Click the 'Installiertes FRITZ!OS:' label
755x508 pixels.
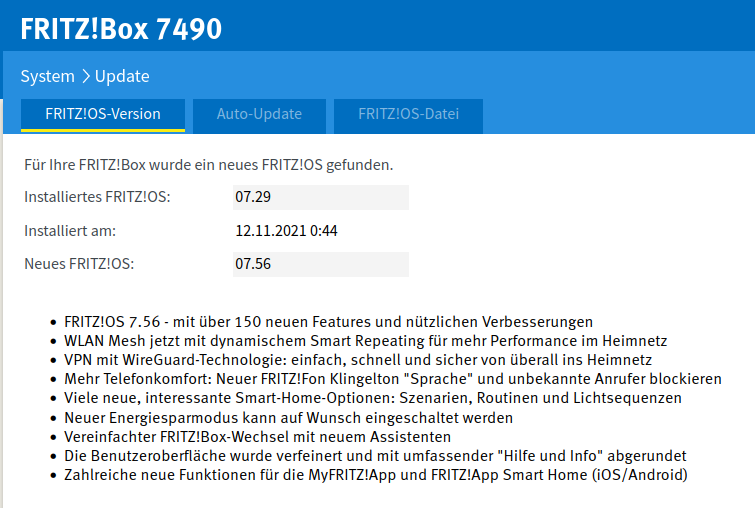click(x=97, y=197)
